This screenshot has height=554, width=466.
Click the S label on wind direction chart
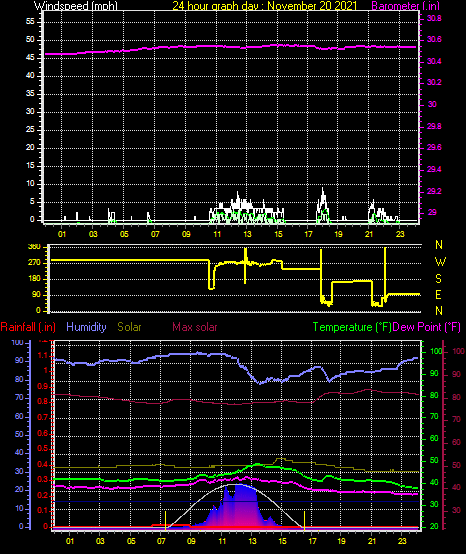pyautogui.click(x=438, y=278)
